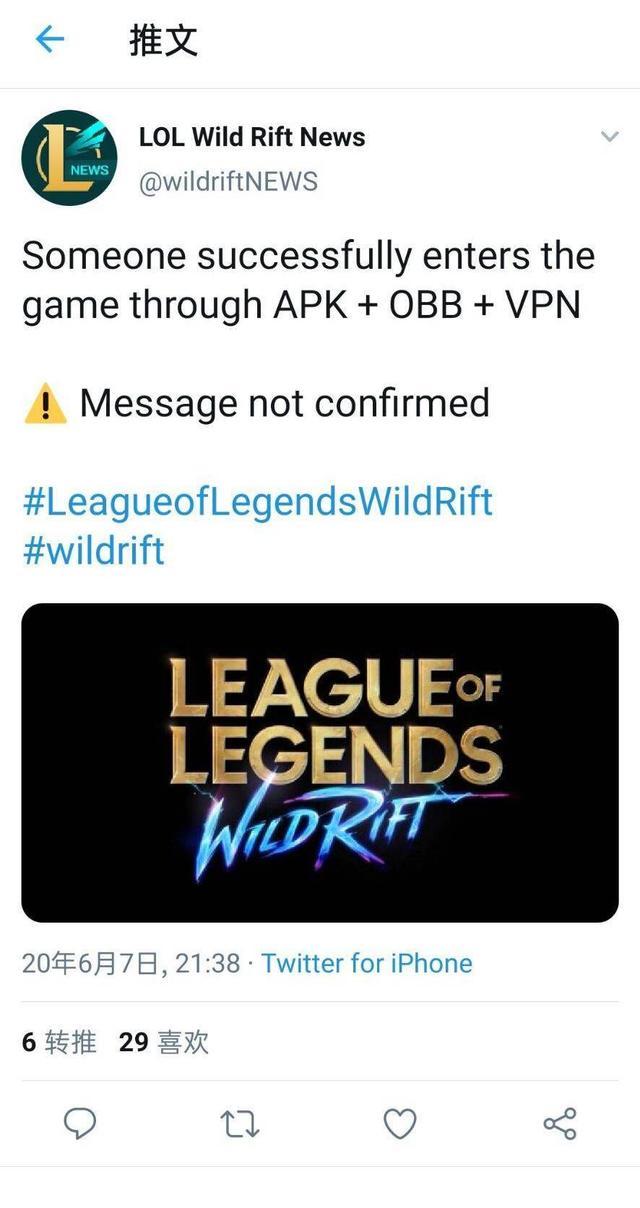The height and width of the screenshot is (1208, 640).
Task: Tap the back arrow icon
Action: [50, 39]
